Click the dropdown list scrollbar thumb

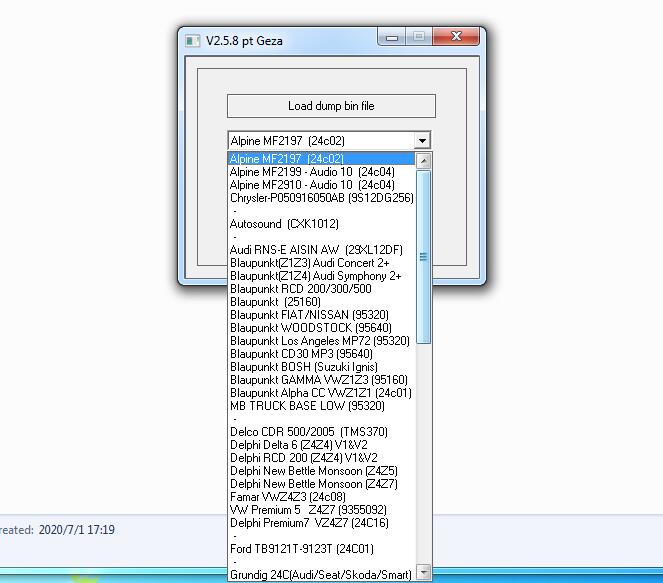(x=423, y=256)
